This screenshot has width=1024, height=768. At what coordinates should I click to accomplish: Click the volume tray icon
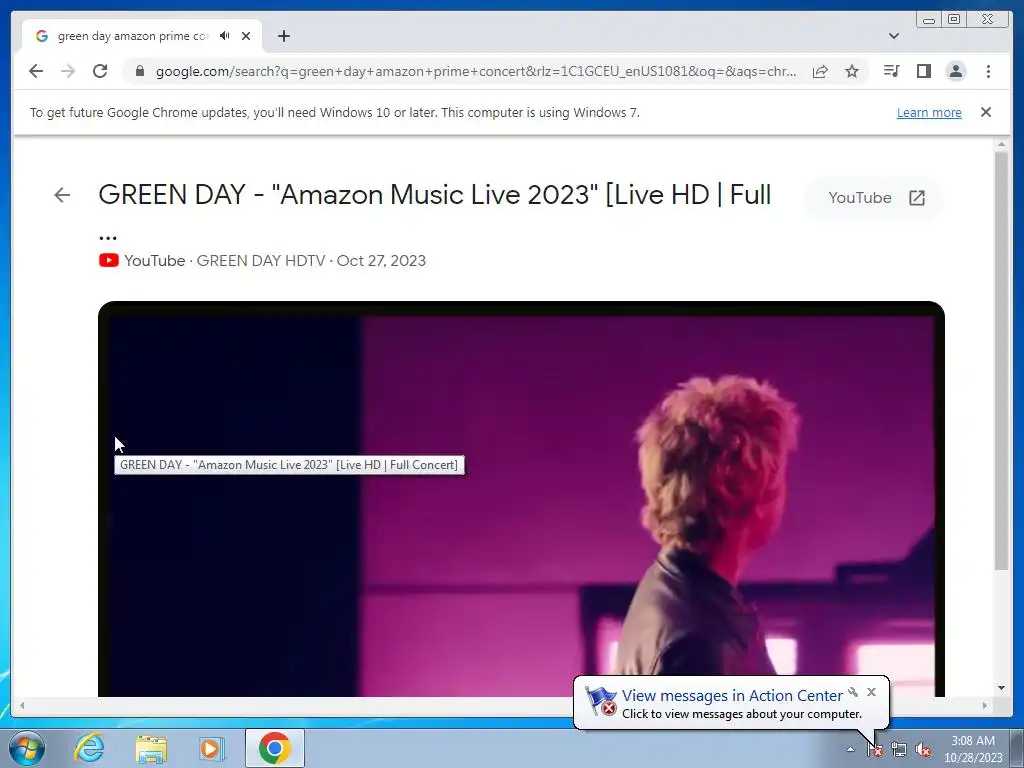pos(923,750)
